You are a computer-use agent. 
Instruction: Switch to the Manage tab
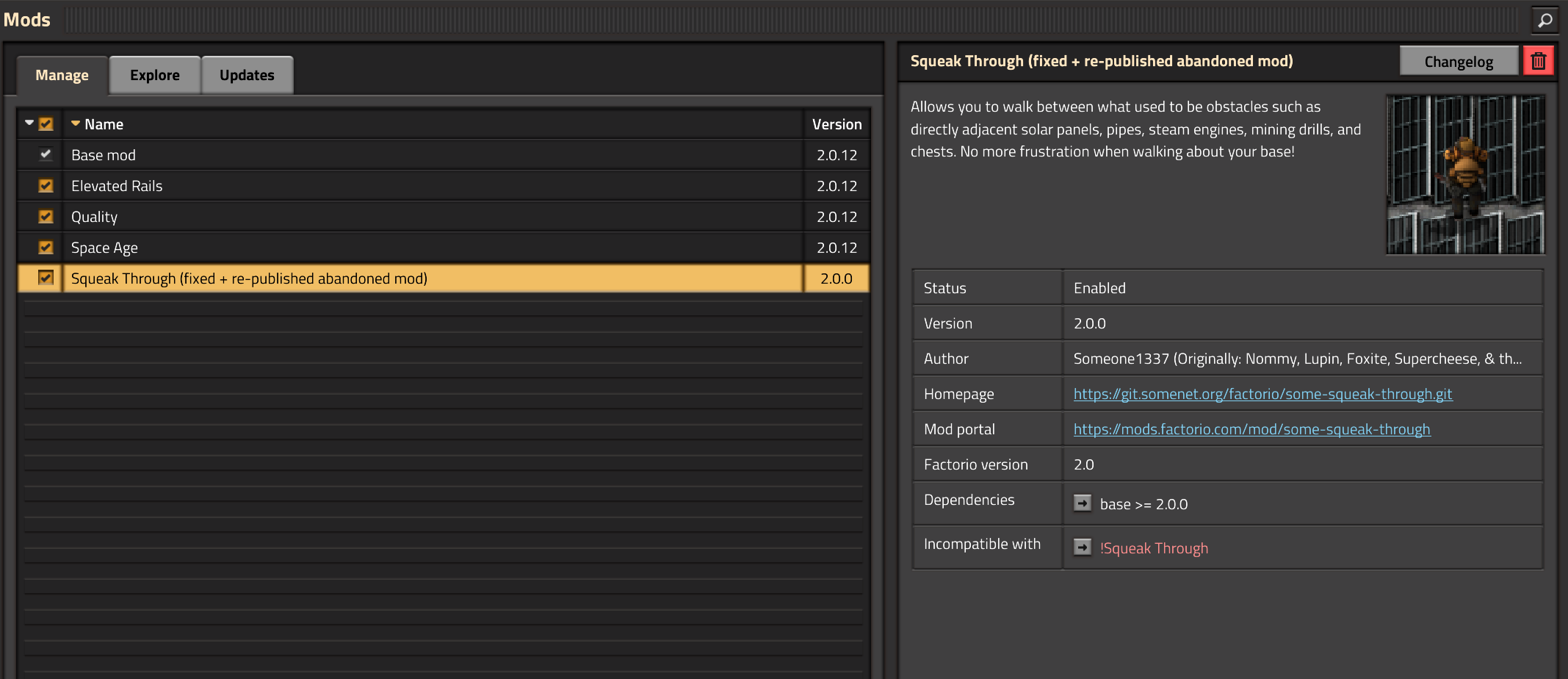pyautogui.click(x=62, y=75)
